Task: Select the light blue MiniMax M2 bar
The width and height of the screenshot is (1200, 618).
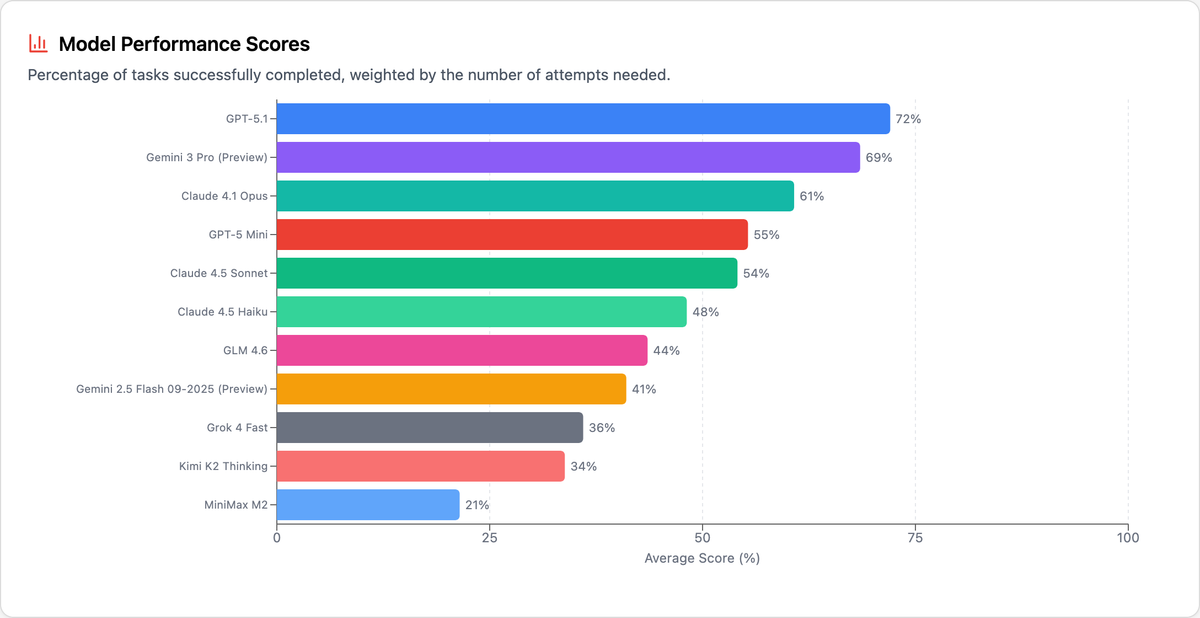Action: pos(367,505)
